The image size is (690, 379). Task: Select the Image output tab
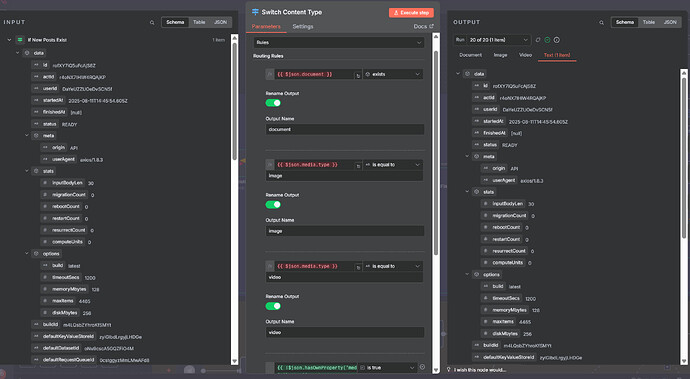pyautogui.click(x=500, y=55)
